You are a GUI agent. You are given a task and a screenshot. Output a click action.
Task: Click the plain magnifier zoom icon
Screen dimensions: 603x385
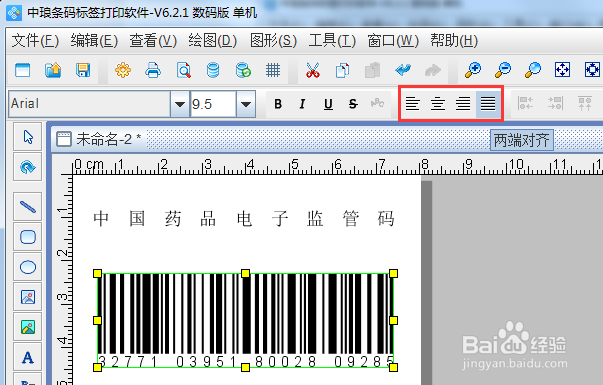click(x=533, y=70)
